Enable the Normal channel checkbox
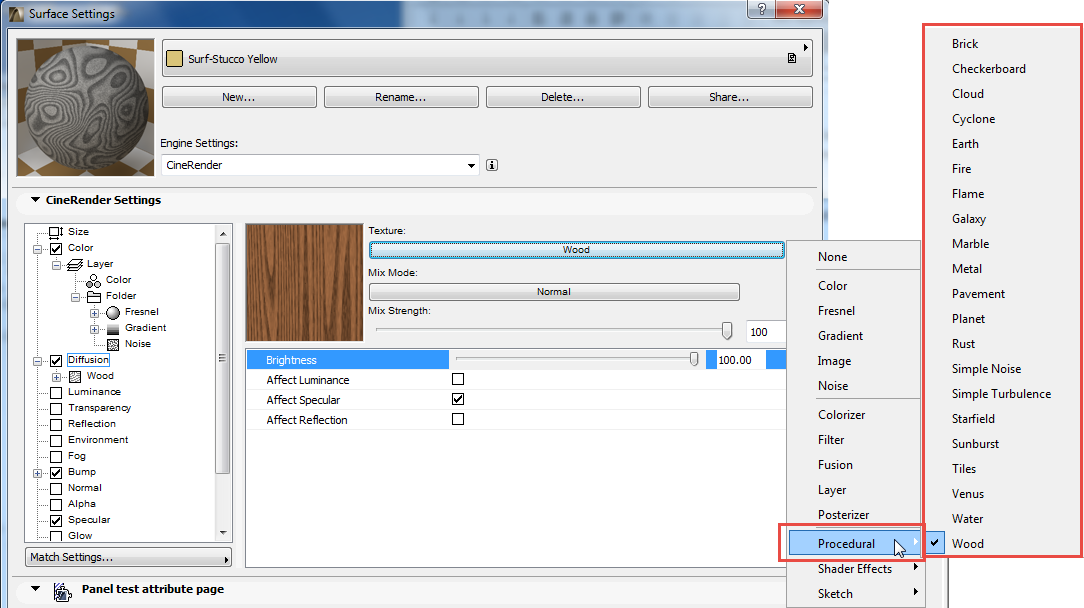Screen dimensions: 1084x608 click(x=56, y=488)
